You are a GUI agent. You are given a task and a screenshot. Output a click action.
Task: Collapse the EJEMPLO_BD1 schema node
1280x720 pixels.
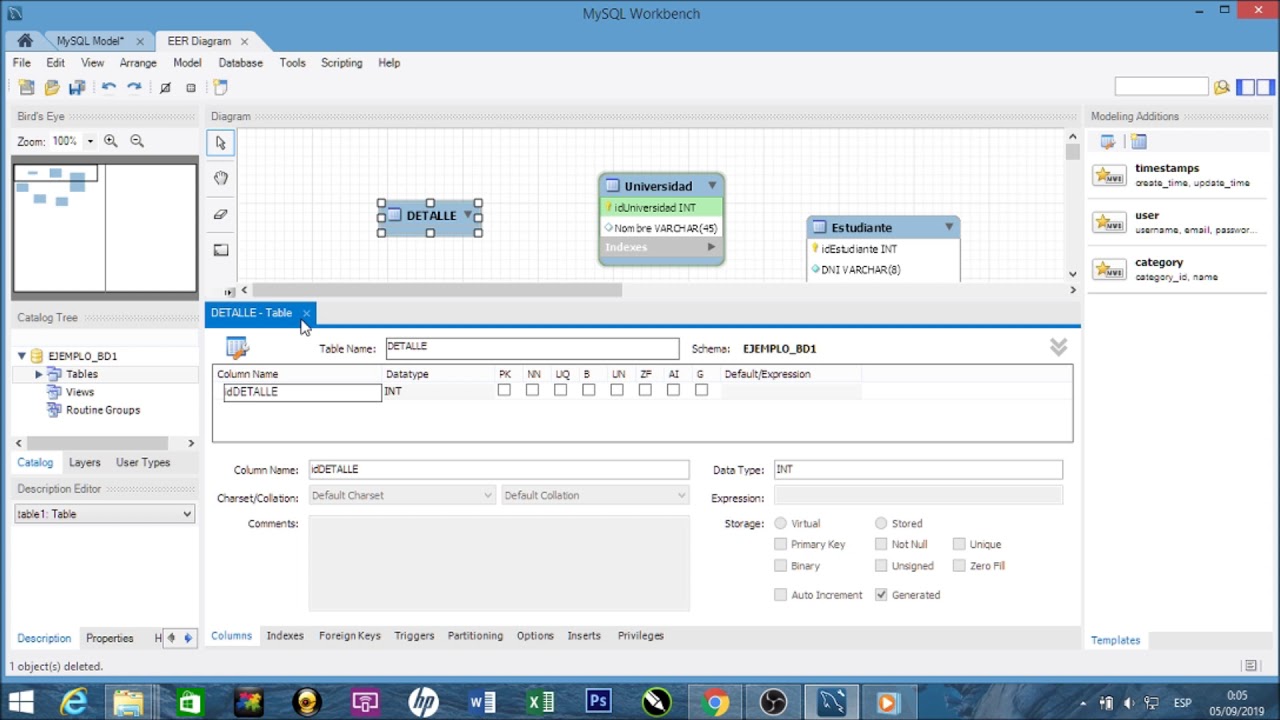click(22, 356)
